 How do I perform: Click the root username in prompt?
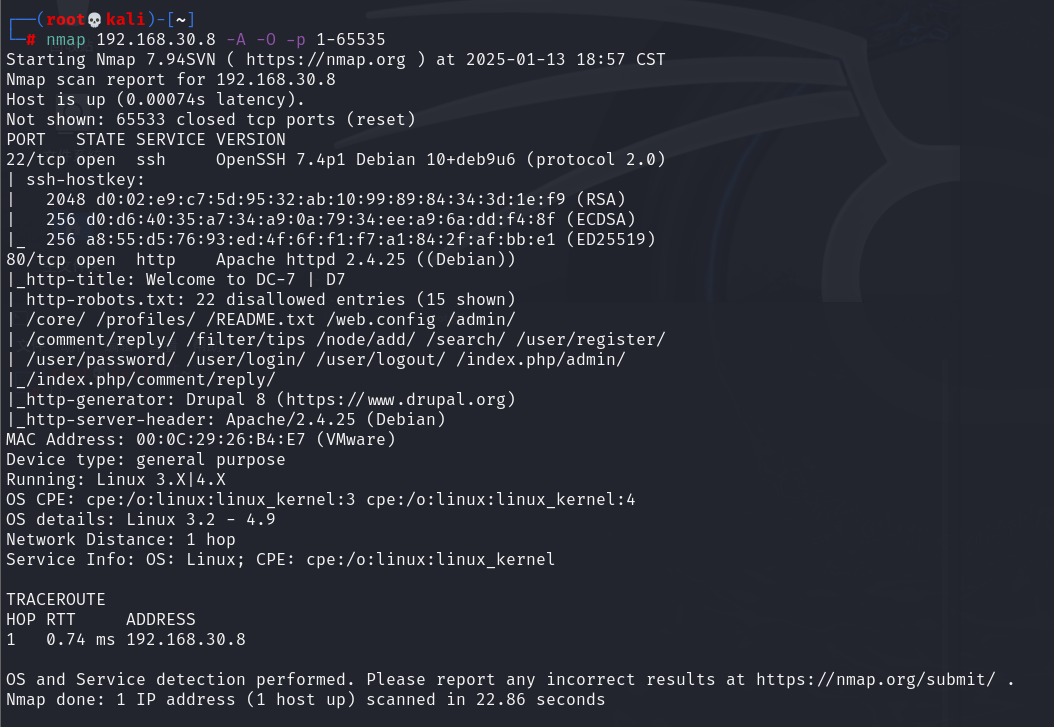pos(65,19)
